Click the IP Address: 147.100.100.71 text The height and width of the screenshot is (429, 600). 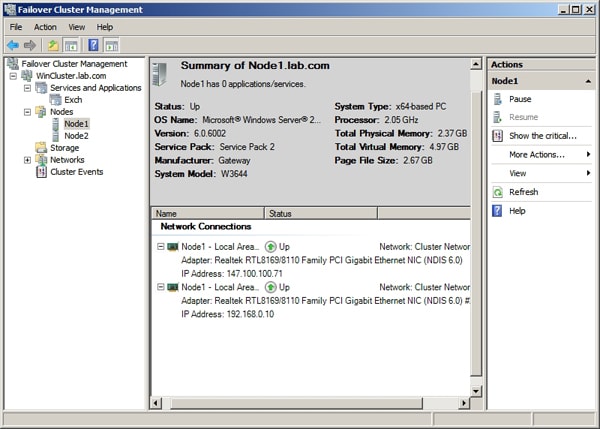pos(232,274)
